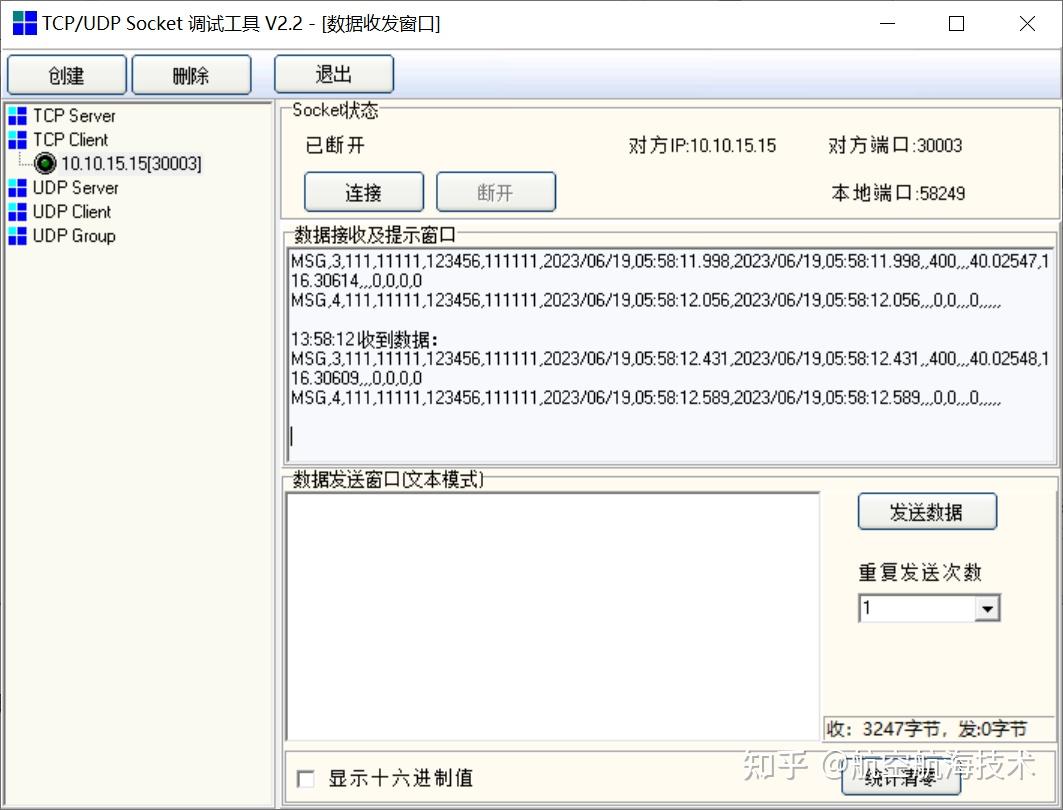
Task: Click the disabled 断开 button
Action: coord(496,192)
